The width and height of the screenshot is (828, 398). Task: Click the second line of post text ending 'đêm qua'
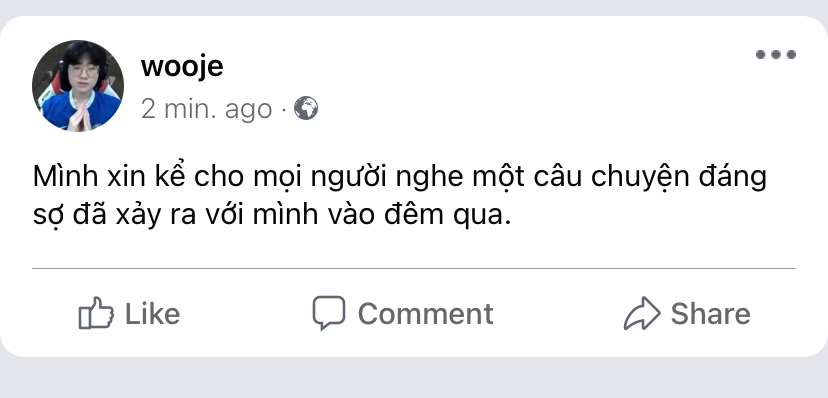coord(272,216)
